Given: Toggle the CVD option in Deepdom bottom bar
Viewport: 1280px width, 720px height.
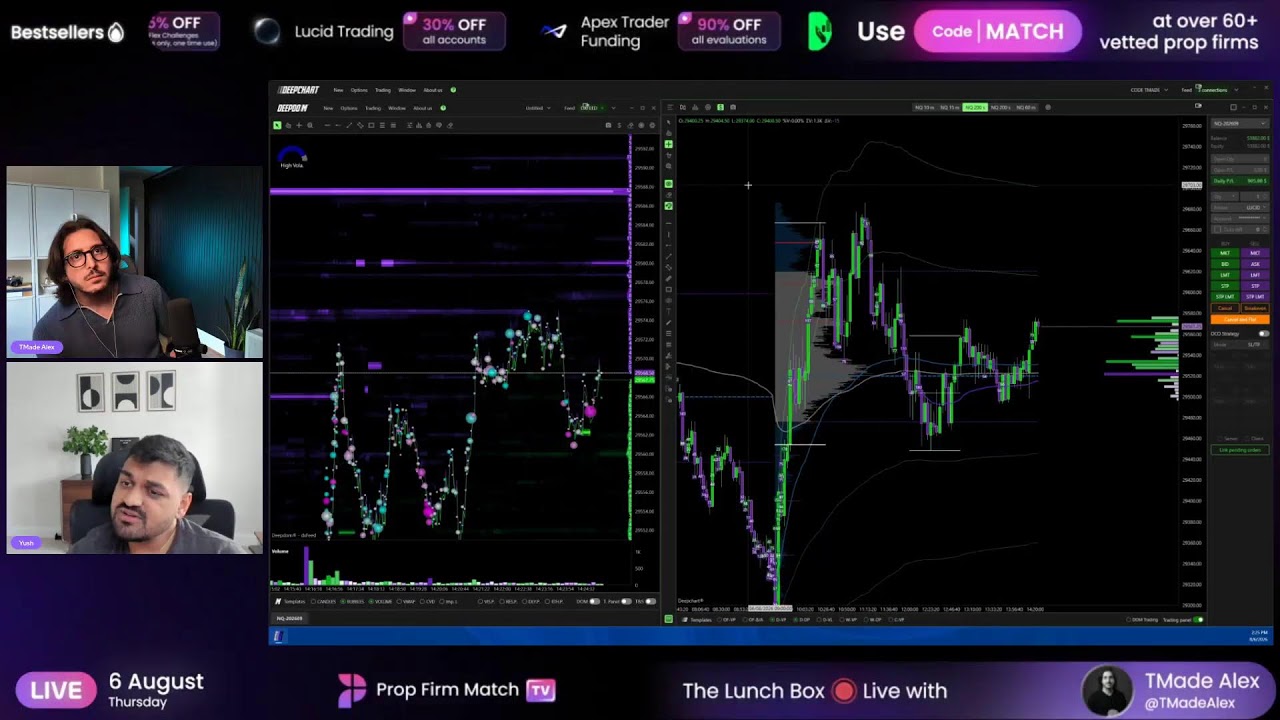Looking at the screenshot, I should [429, 601].
